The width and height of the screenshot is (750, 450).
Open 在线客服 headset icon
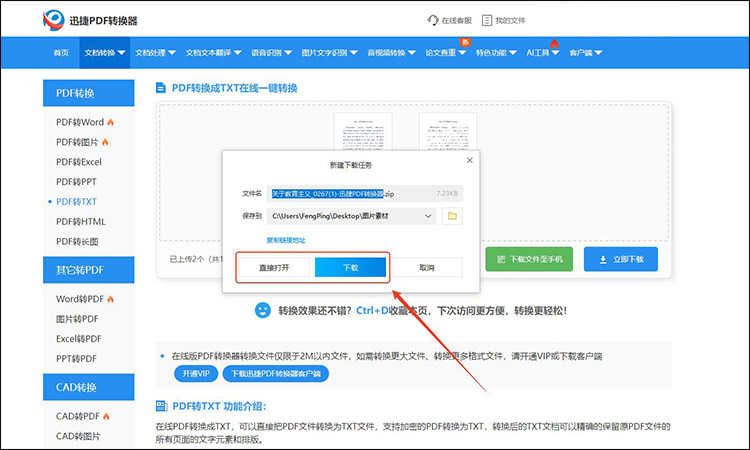(x=432, y=20)
